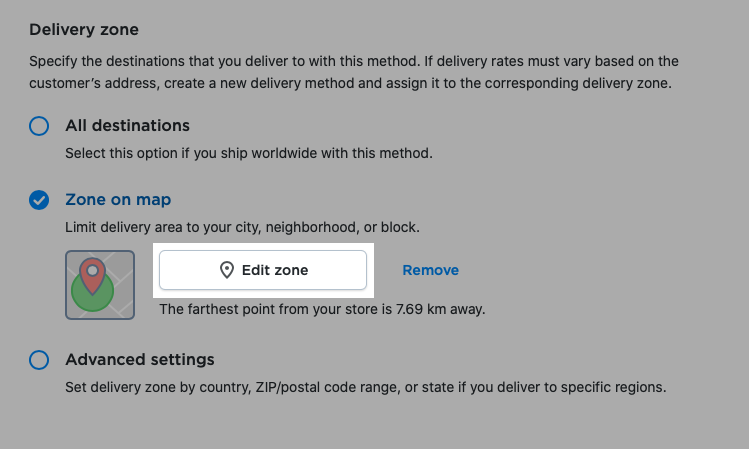This screenshot has width=749, height=449.
Task: Open the delivery zone map thumbnail
Action: (100, 285)
